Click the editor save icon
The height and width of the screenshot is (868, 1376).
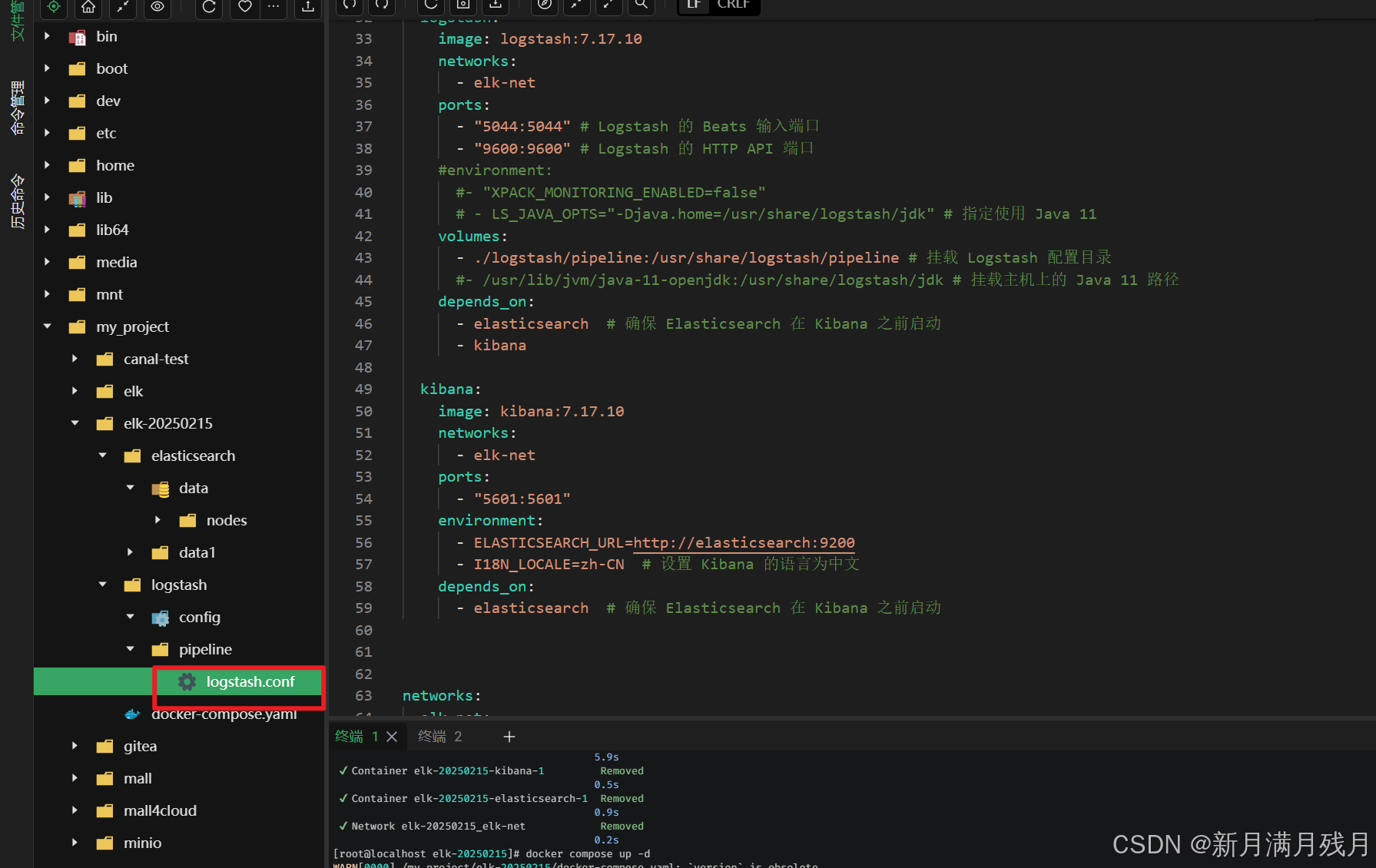click(x=463, y=5)
